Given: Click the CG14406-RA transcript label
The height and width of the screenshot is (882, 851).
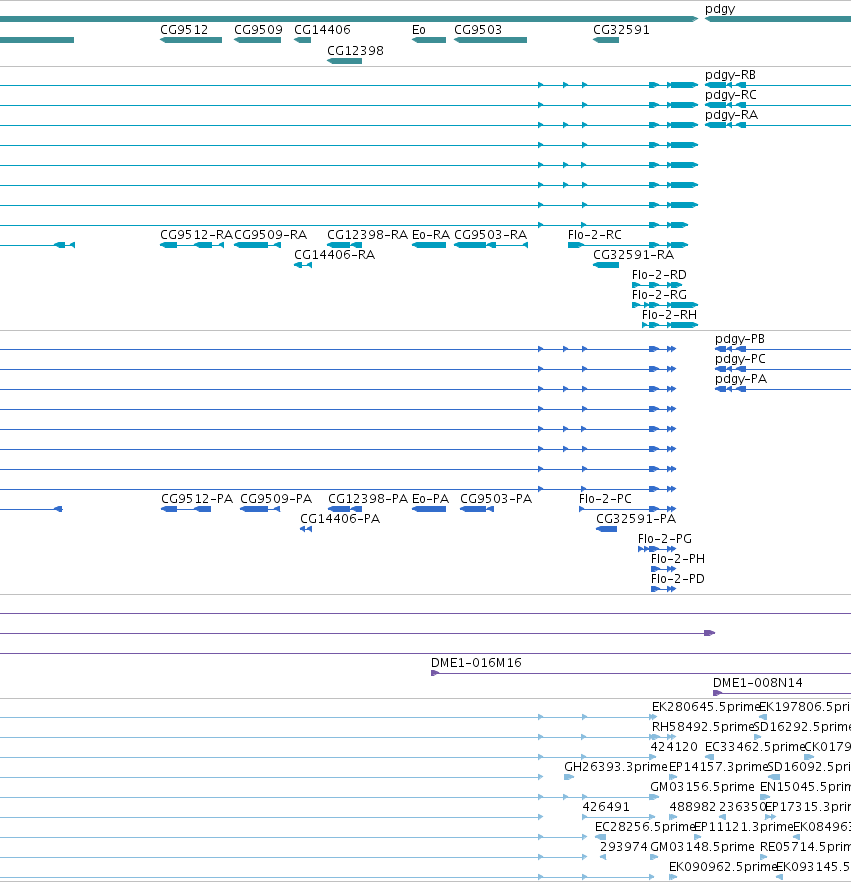Looking at the screenshot, I should (x=334, y=255).
